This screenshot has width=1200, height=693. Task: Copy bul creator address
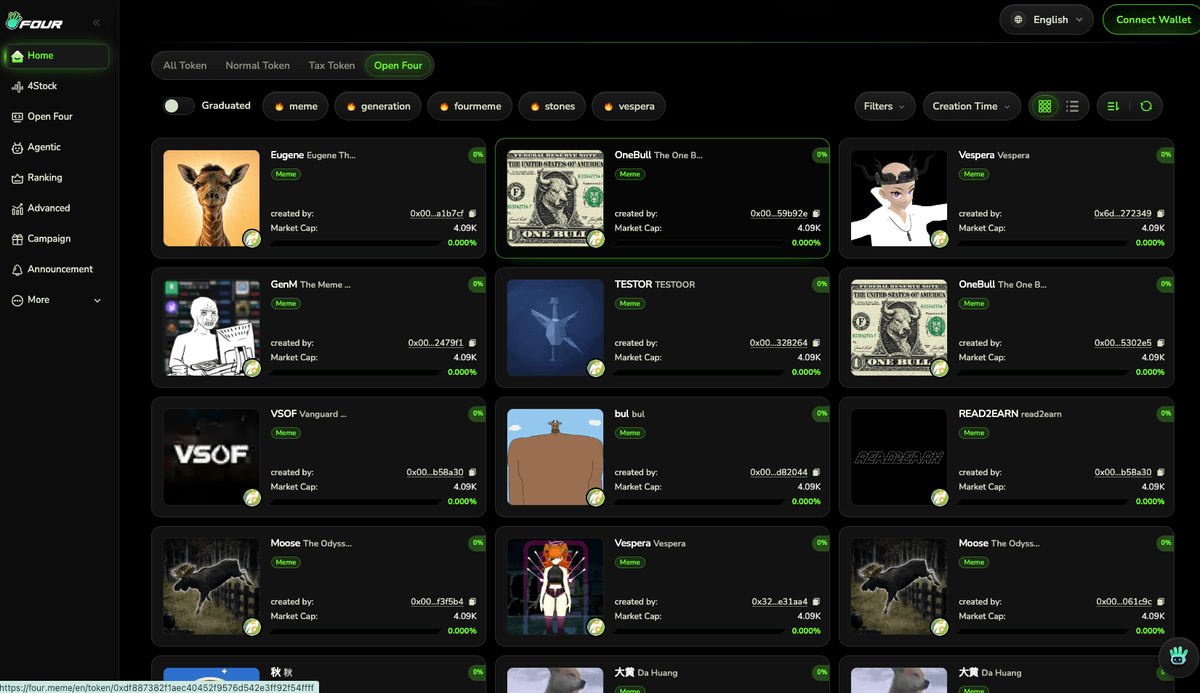pos(817,472)
